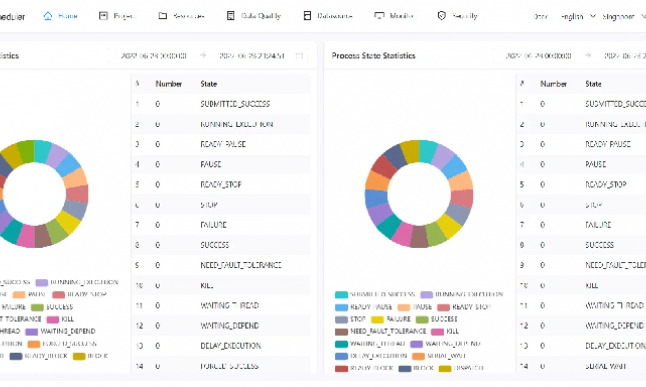Toggle RUNNING_EXECUTION legend in left chart
646x387 pixels.
click(77, 282)
